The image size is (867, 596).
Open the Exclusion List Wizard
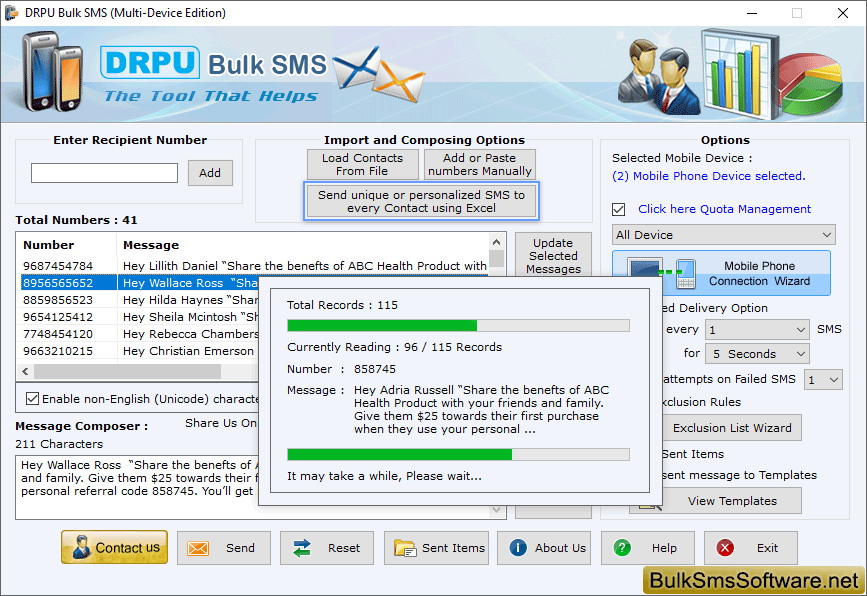coord(732,428)
